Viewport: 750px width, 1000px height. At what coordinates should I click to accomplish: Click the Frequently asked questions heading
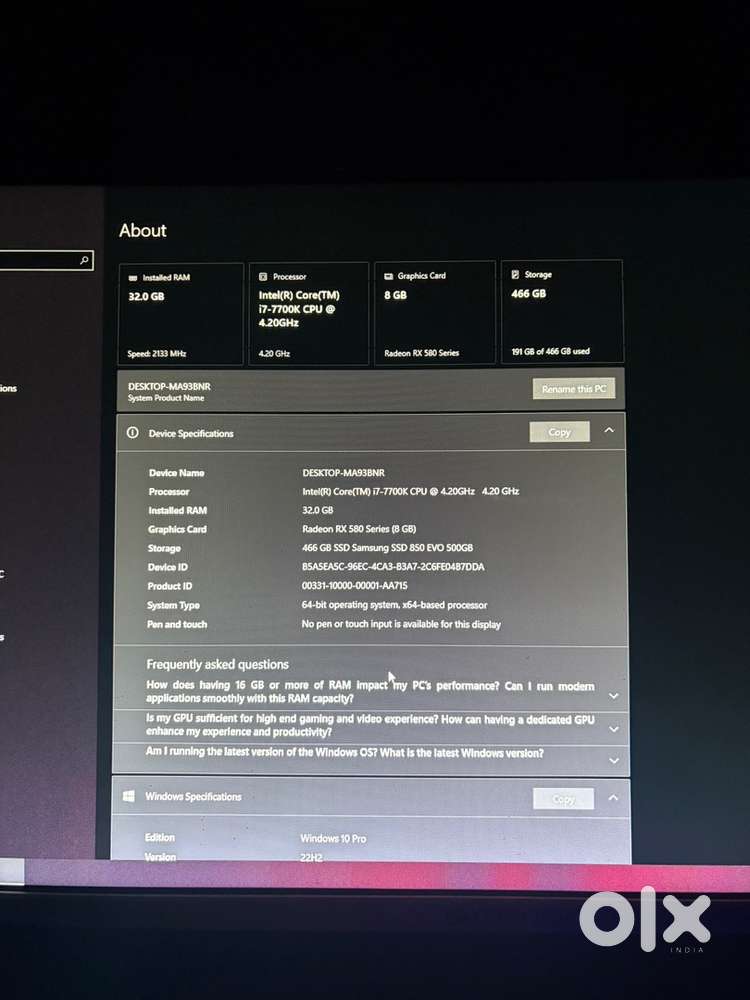coord(217,664)
